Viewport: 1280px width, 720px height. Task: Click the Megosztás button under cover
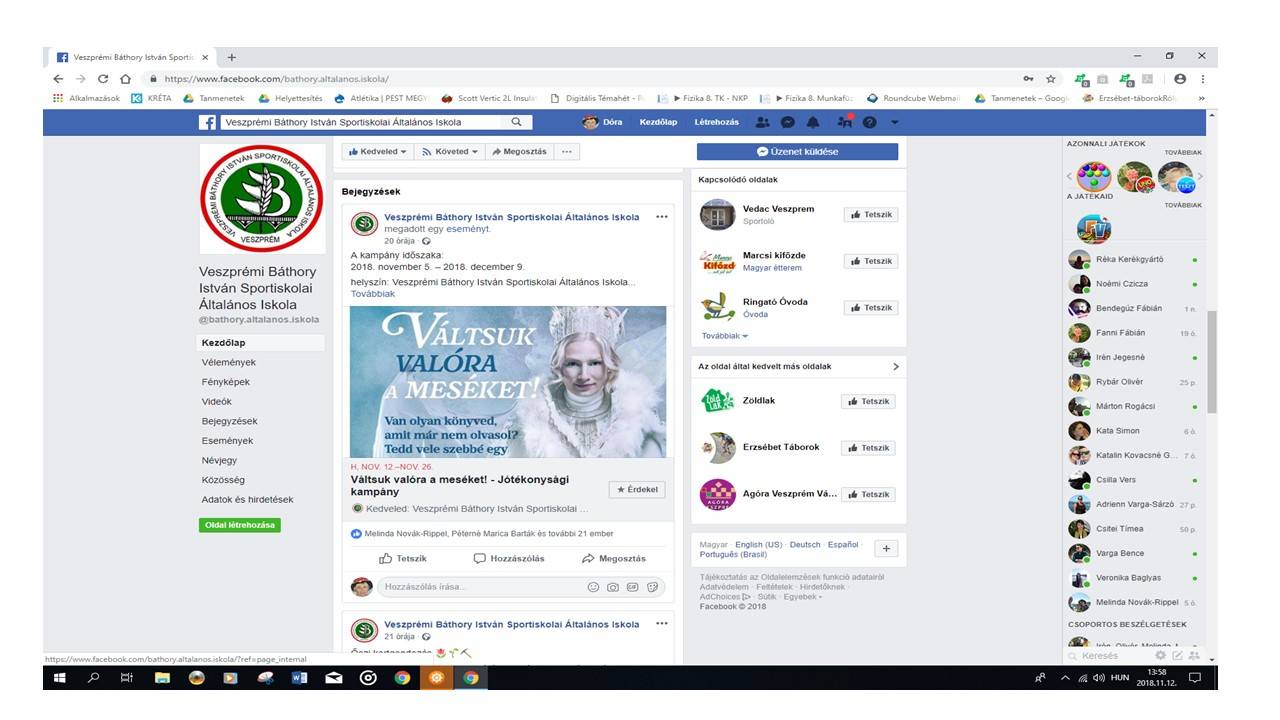point(519,152)
